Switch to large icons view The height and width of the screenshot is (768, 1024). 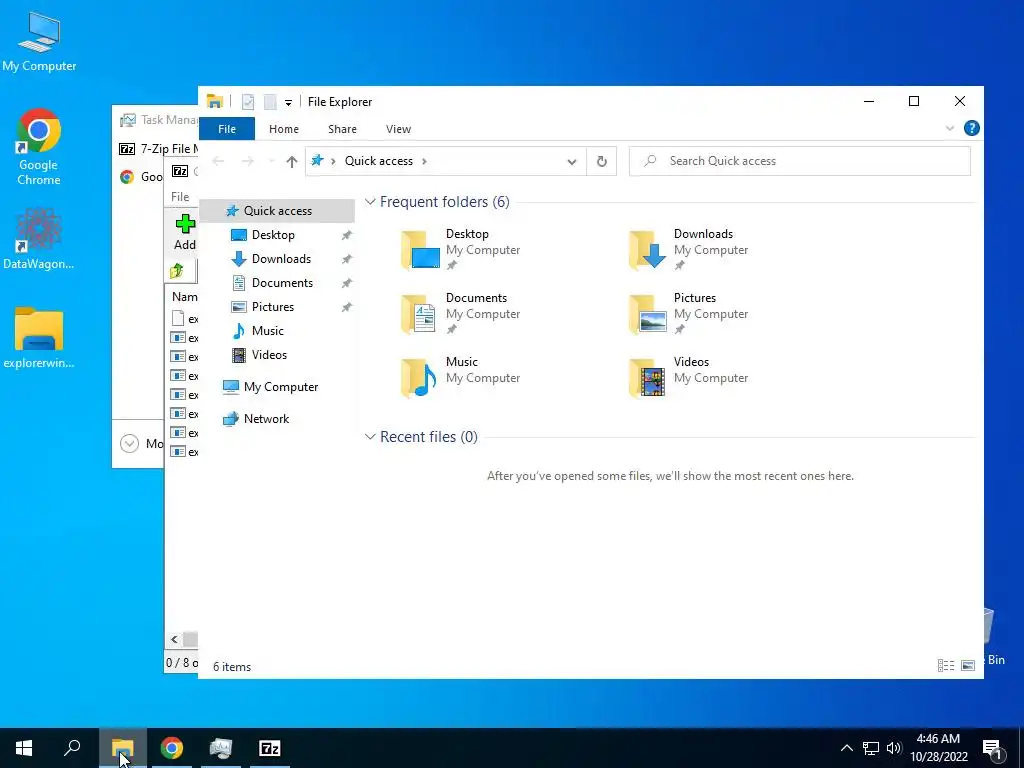(968, 665)
